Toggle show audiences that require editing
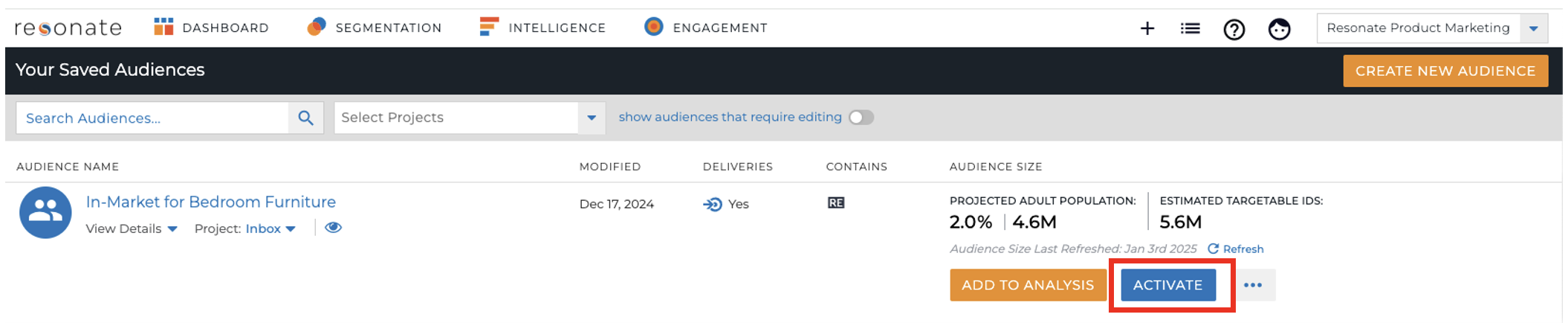1568x323 pixels. [x=861, y=118]
